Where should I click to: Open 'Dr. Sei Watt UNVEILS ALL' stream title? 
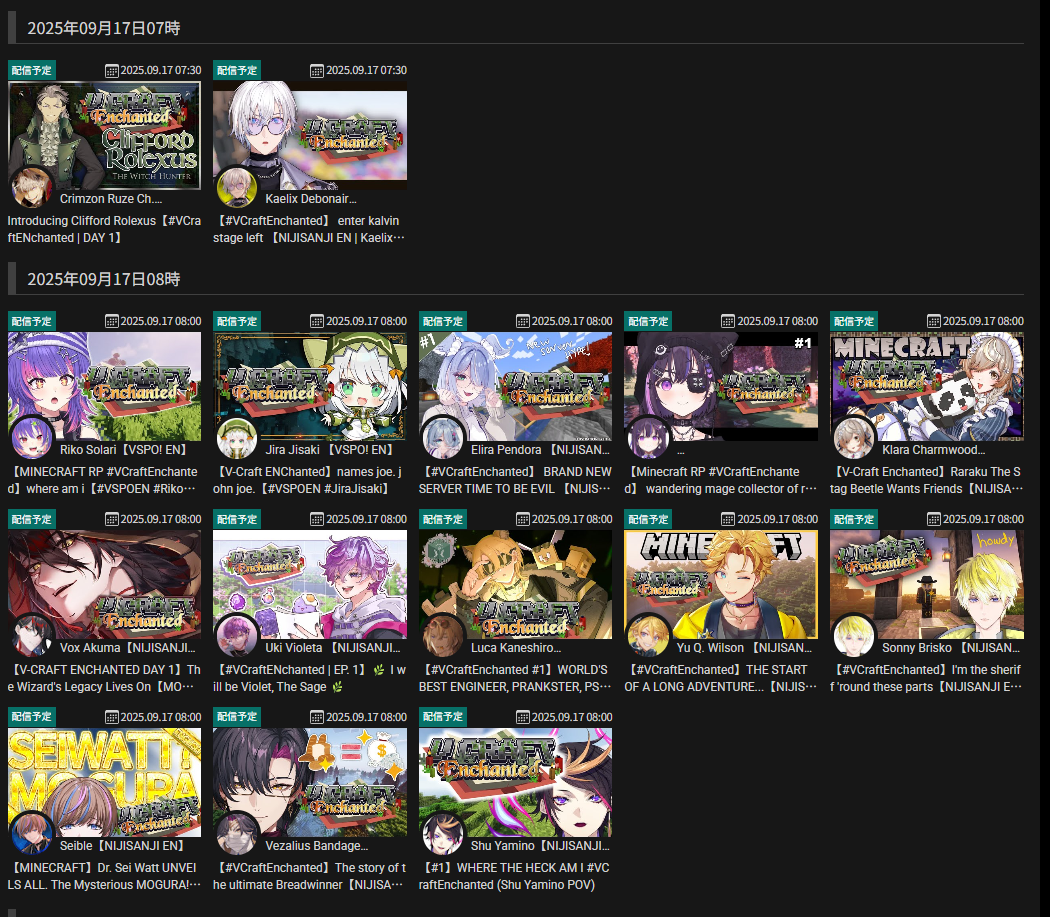click(x=104, y=876)
